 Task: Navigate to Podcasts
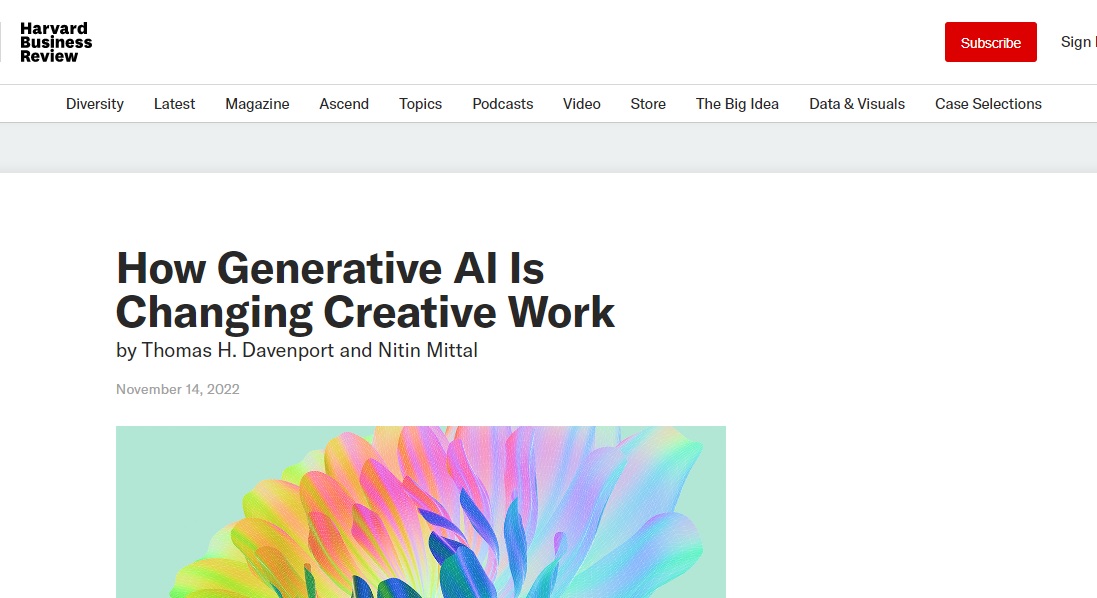point(503,104)
